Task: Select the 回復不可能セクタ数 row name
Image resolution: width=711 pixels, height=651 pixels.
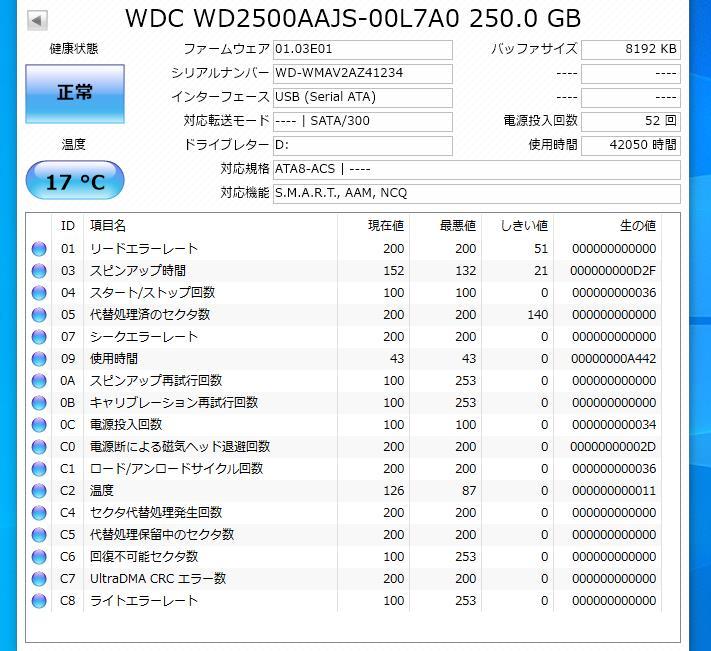Action: pos(144,557)
